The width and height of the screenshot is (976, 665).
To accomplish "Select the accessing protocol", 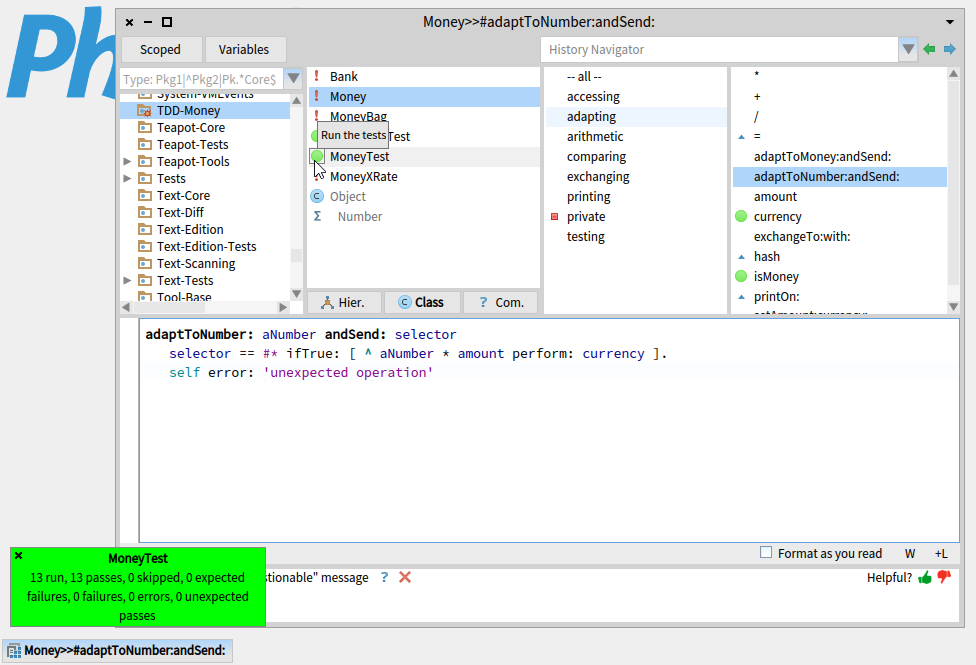I will [636, 97].
